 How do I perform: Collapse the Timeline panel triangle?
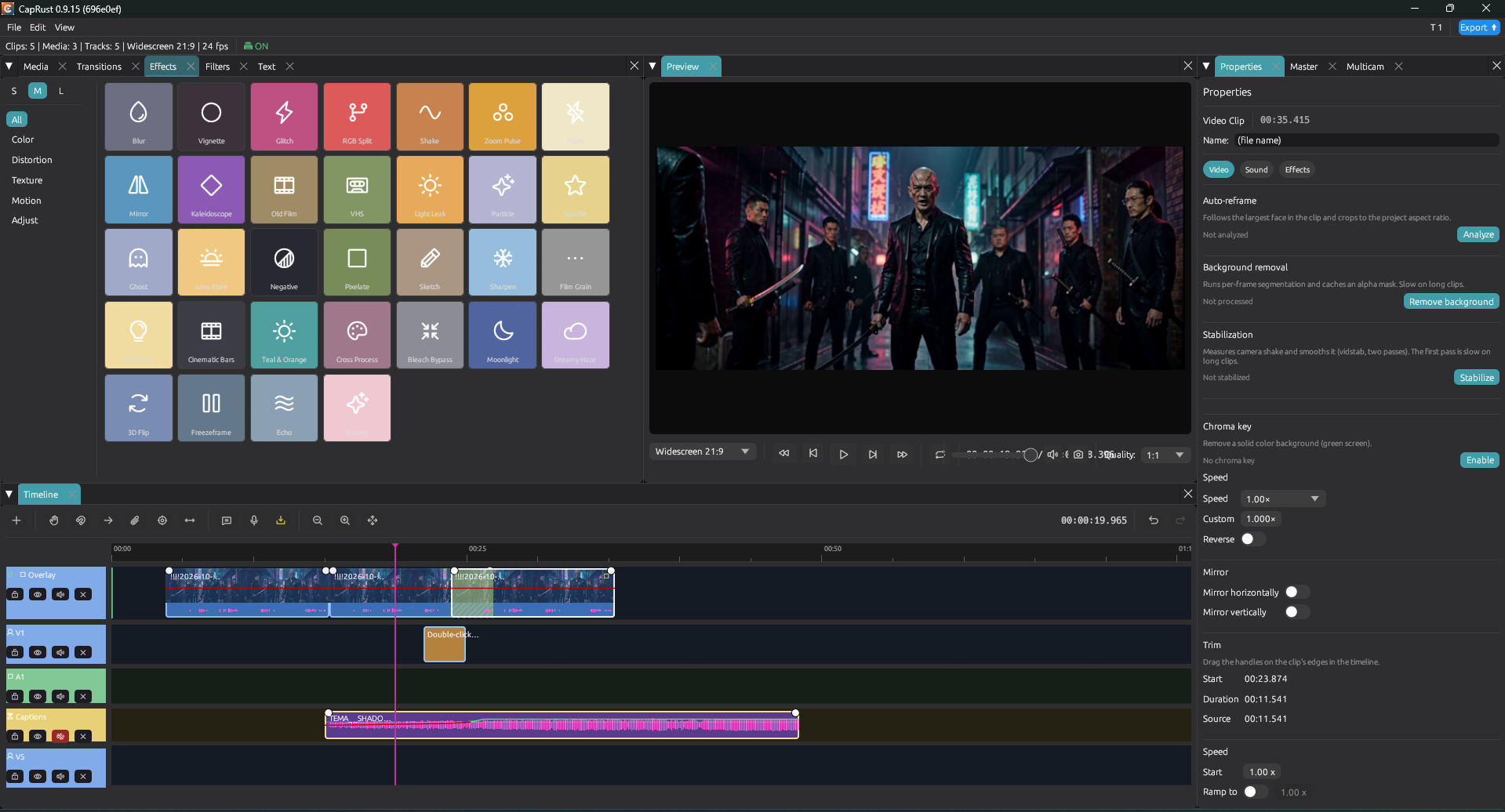(9, 495)
